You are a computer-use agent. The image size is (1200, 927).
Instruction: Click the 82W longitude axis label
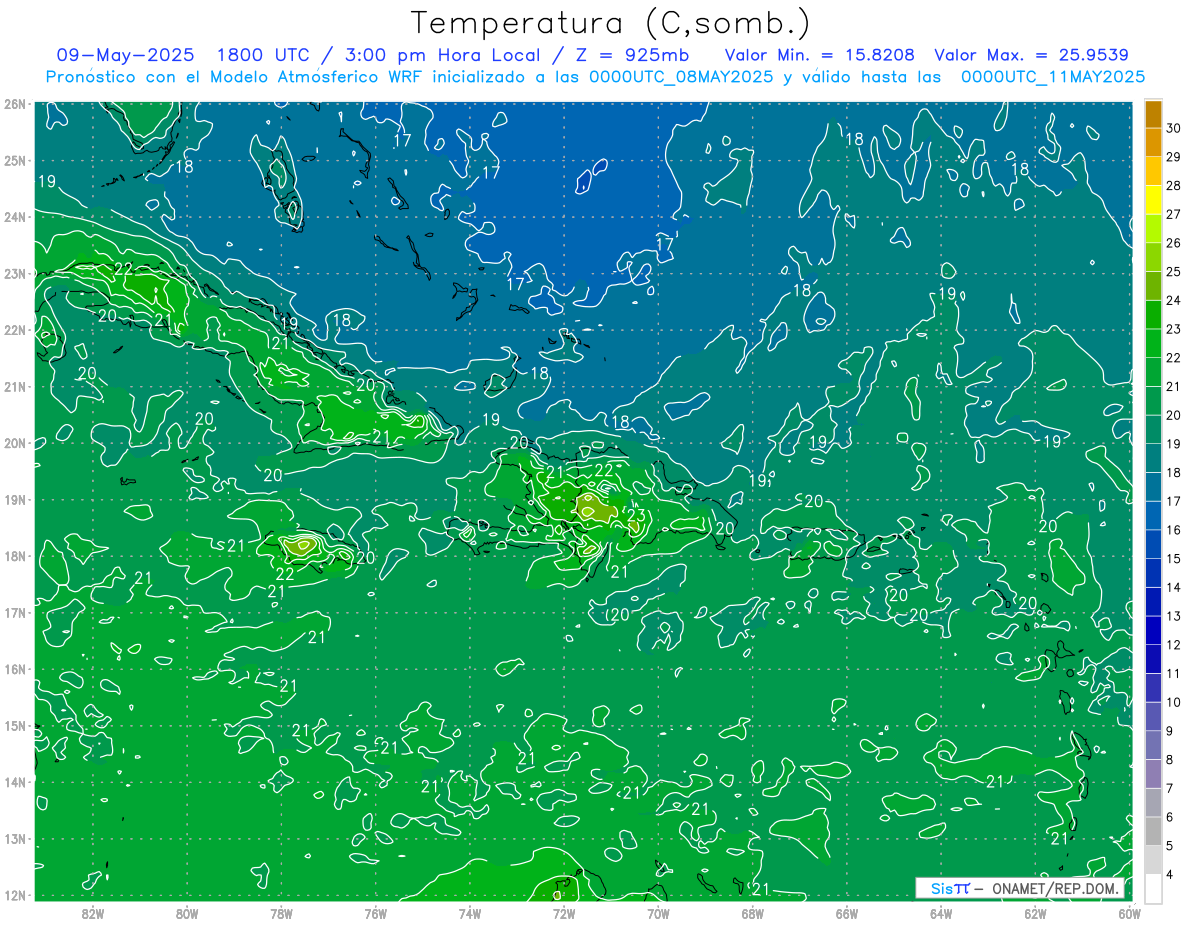[x=93, y=914]
